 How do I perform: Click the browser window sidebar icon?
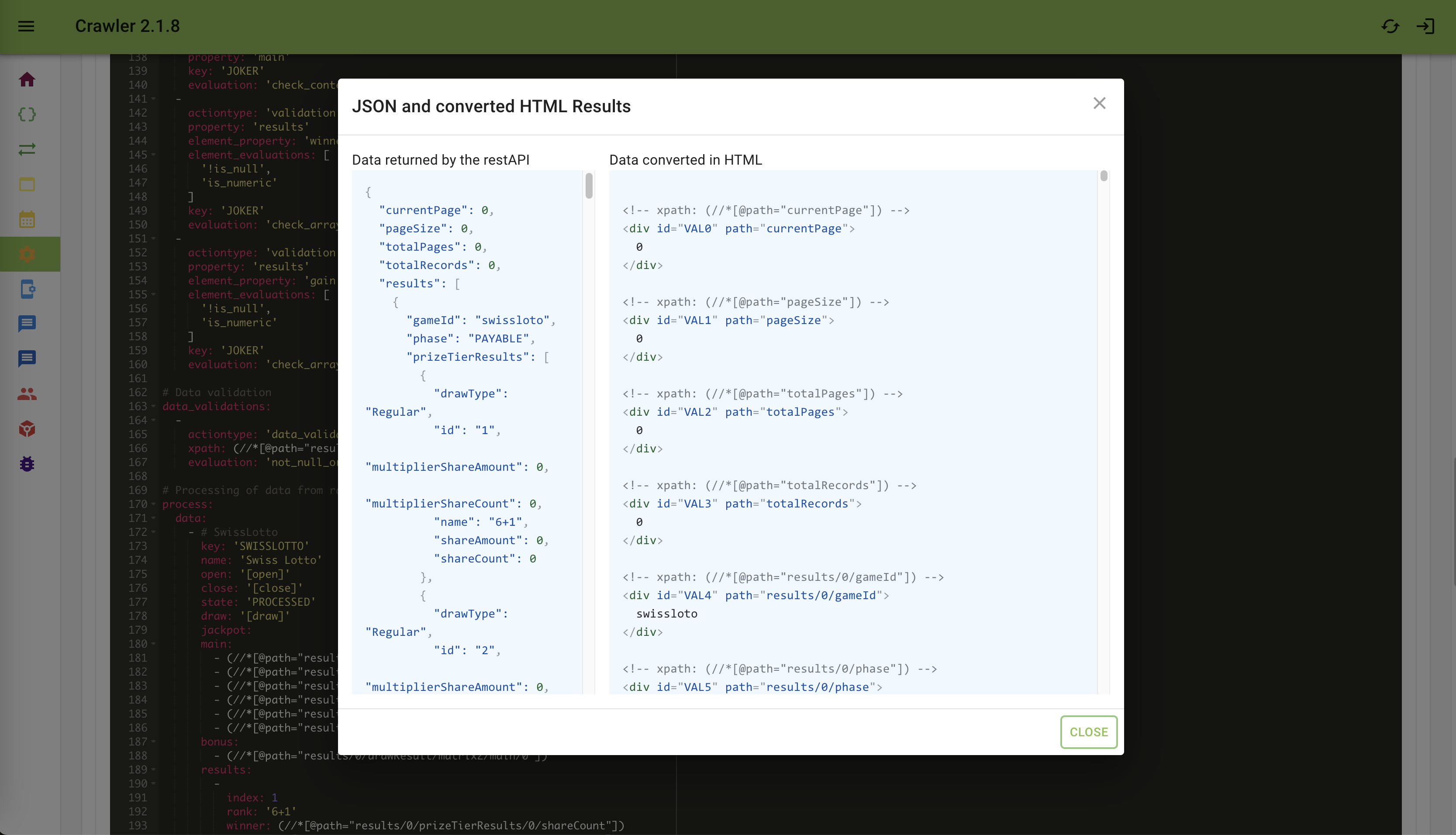[x=27, y=184]
